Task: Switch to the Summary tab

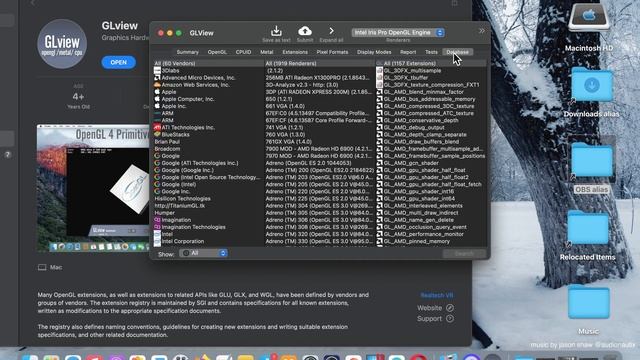Action: [187, 52]
